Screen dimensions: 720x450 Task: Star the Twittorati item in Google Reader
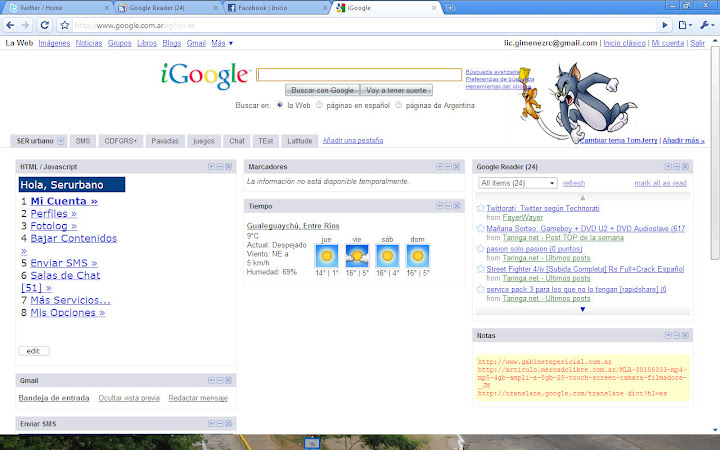click(x=480, y=208)
